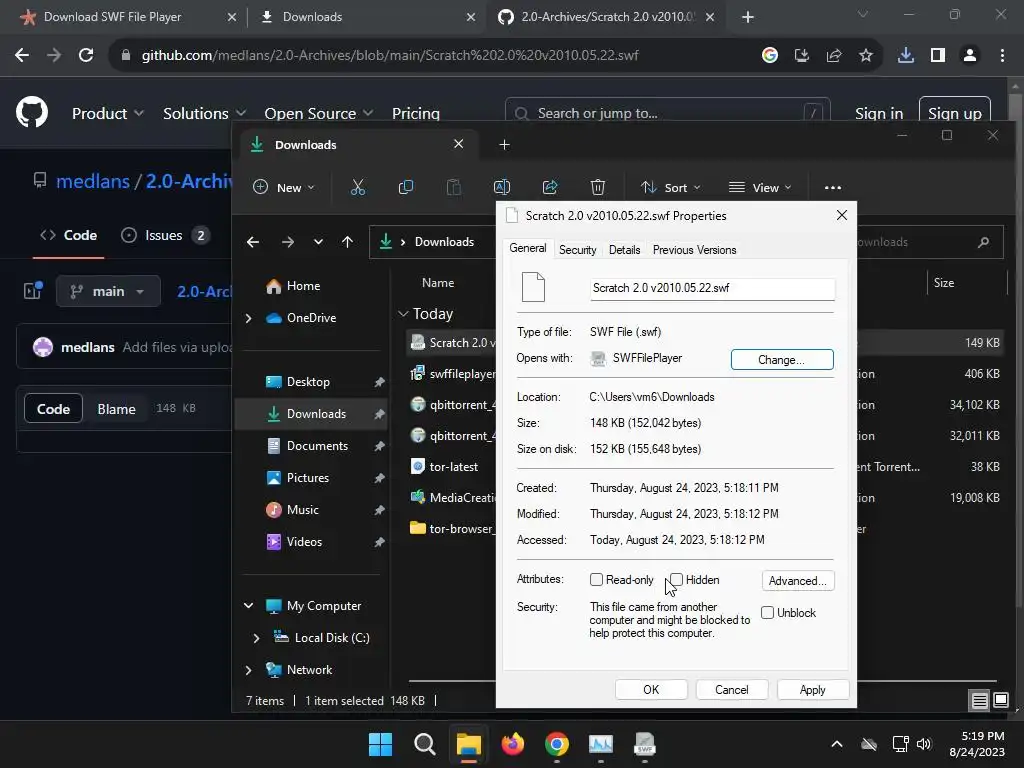Open the New dropdown in Explorer
The height and width of the screenshot is (768, 1024).
click(x=283, y=187)
